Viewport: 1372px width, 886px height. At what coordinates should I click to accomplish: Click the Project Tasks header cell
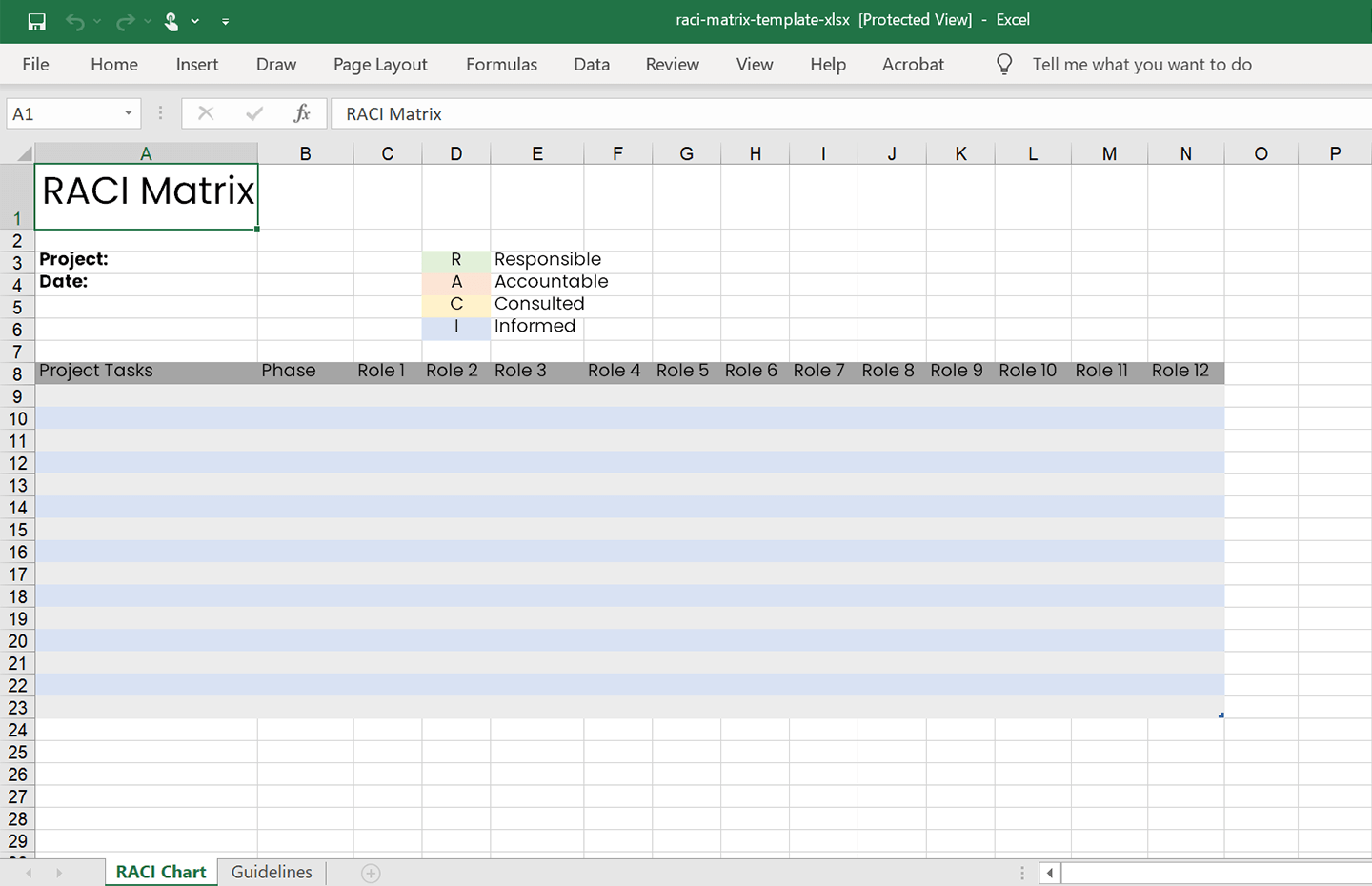pos(146,372)
